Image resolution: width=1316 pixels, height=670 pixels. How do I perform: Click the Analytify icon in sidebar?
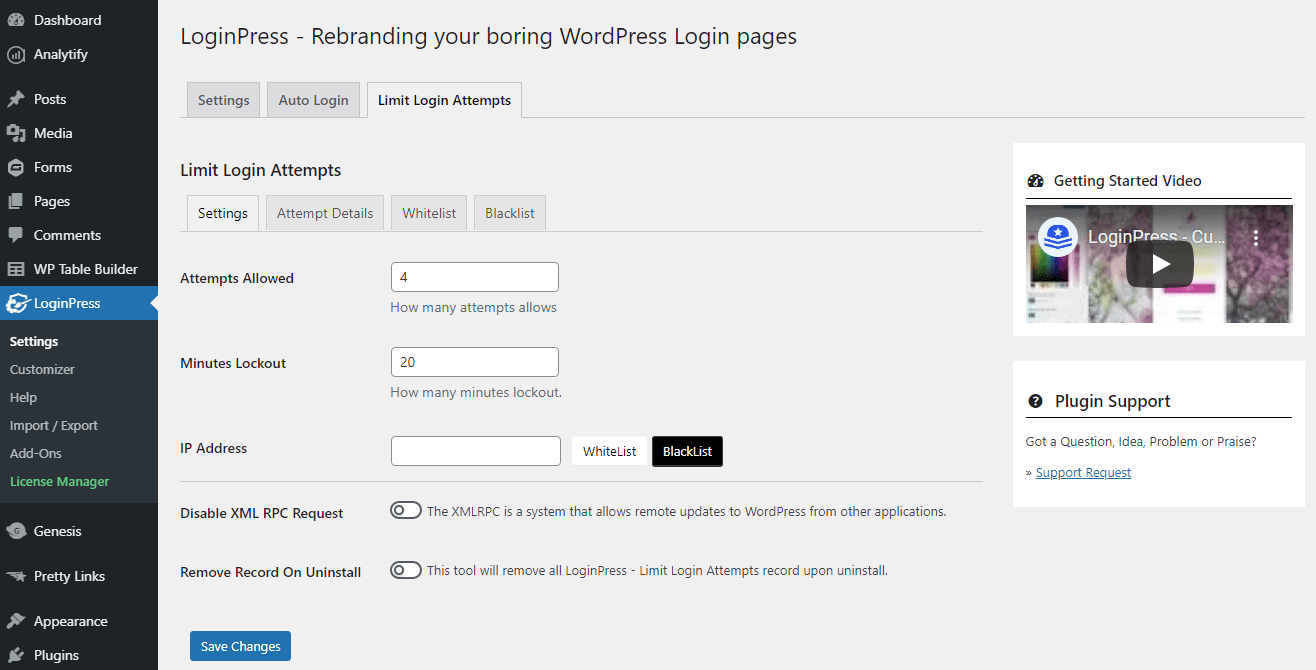click(x=15, y=54)
